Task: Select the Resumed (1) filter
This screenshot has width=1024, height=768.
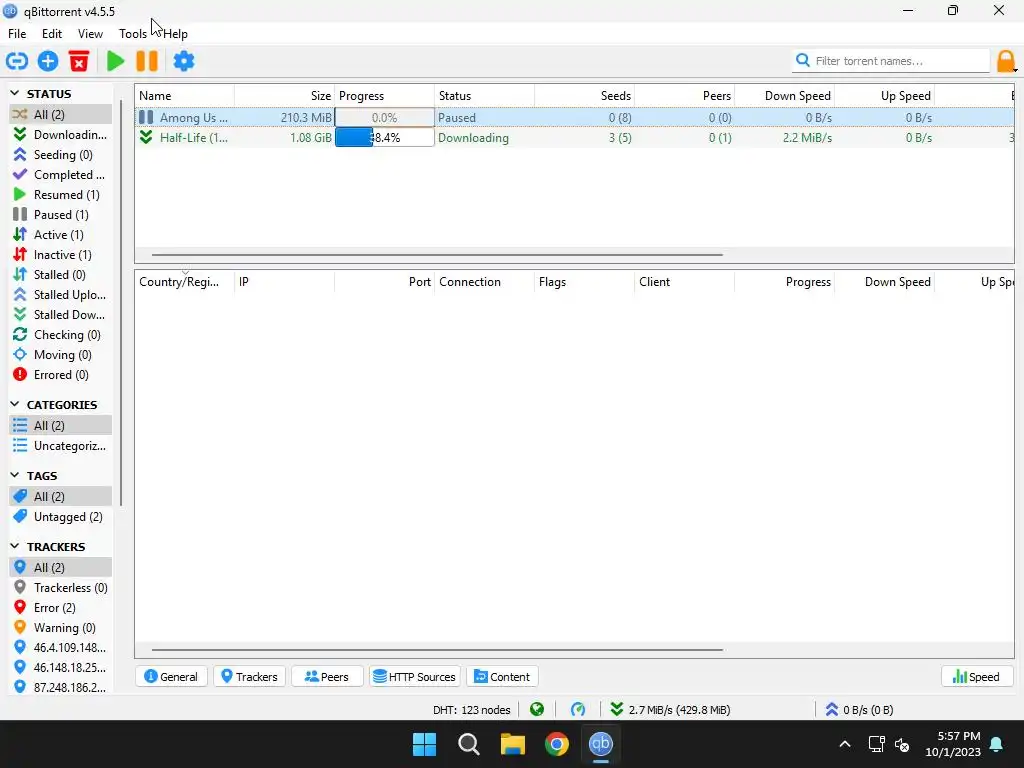Action: point(60,195)
